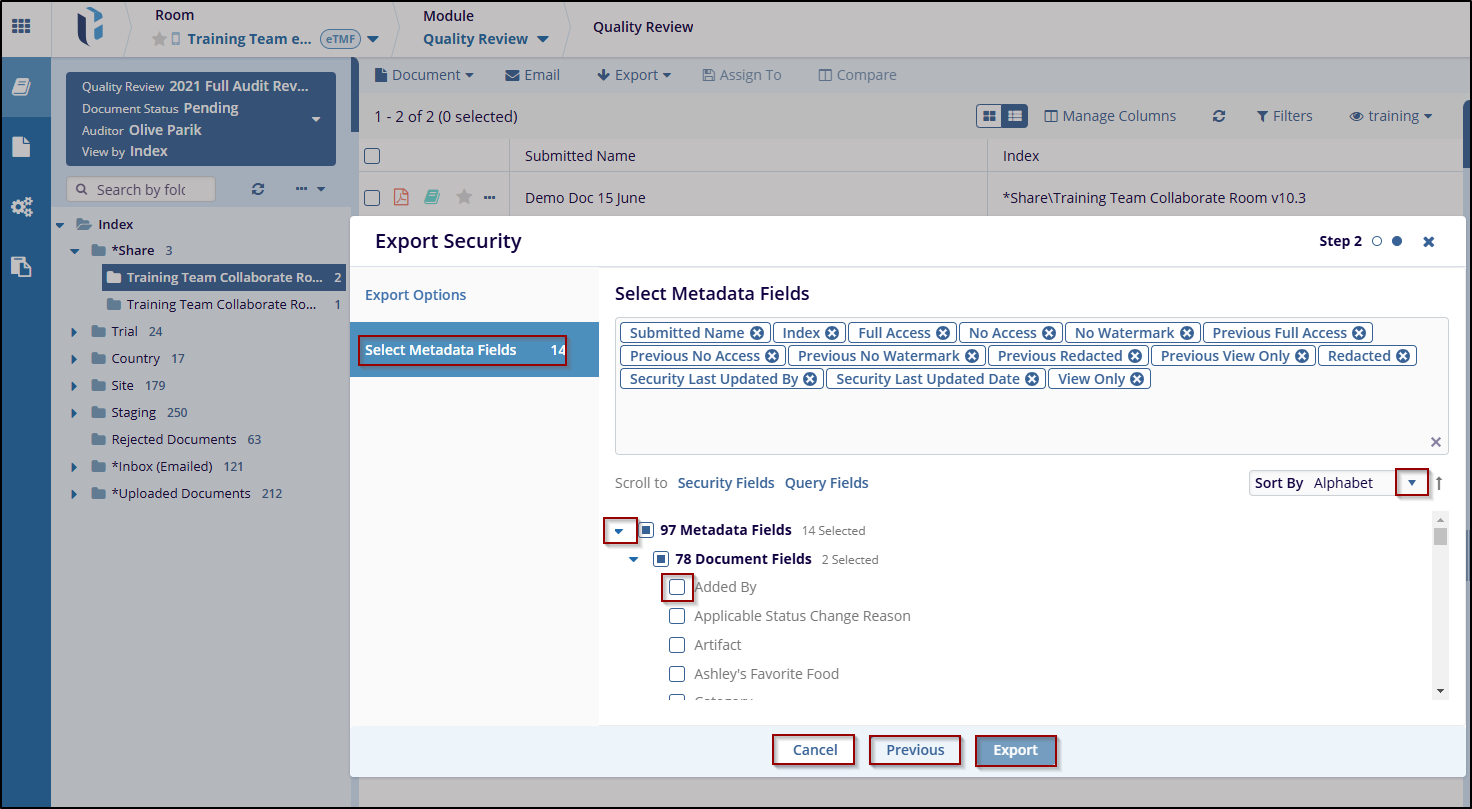1472x809 pixels.
Task: Remove the Previous Redacted field tag
Action: click(1135, 356)
